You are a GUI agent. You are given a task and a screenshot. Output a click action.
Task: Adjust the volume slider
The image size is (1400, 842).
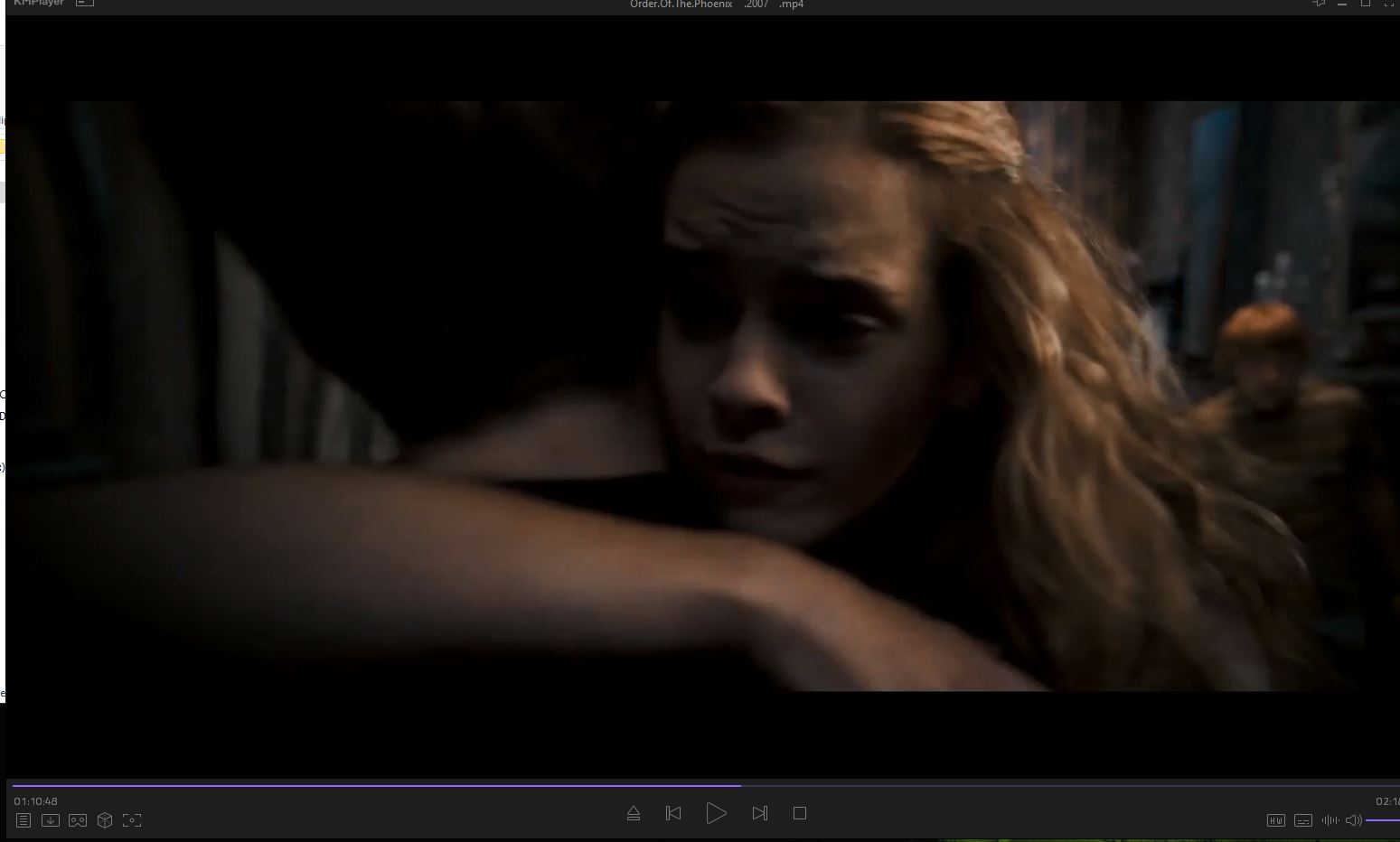[x=1383, y=820]
